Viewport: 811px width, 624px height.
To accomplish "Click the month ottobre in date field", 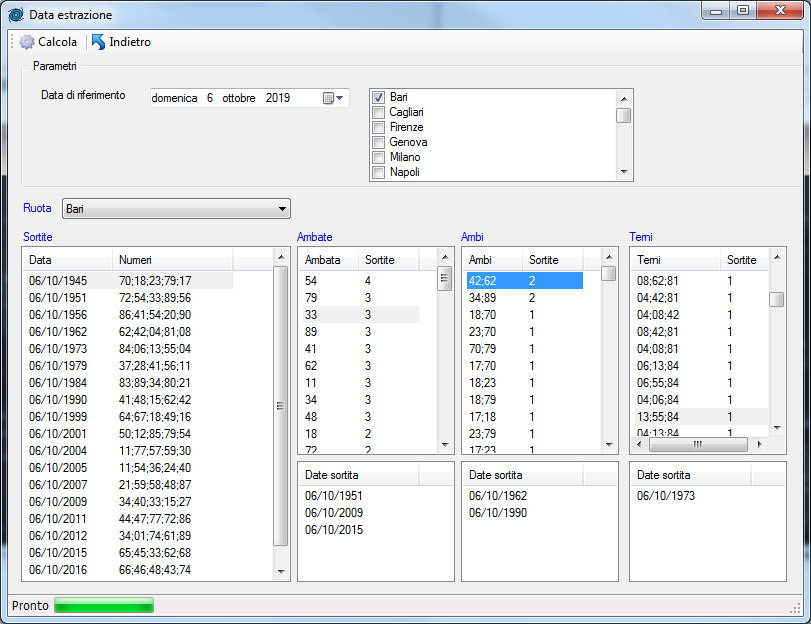I will coord(239,98).
